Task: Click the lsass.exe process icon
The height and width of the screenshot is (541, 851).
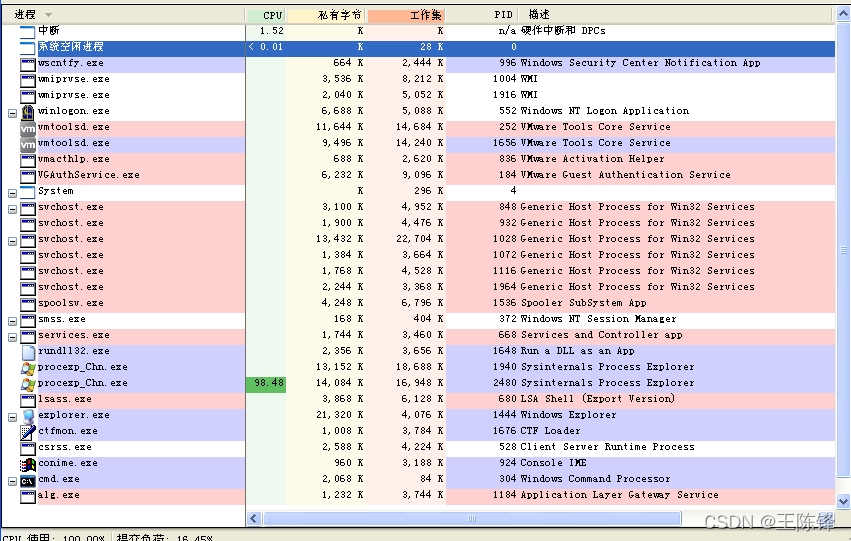Action: (x=28, y=400)
